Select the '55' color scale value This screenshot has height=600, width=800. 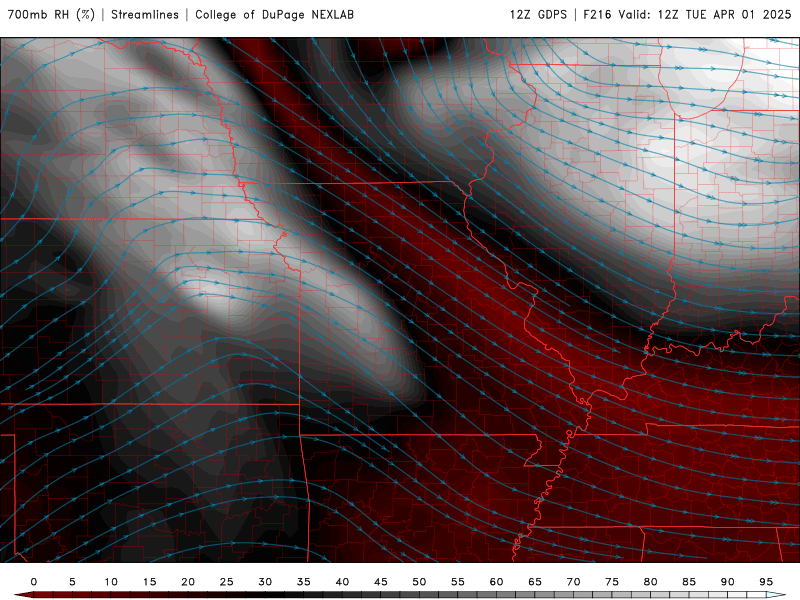(458, 582)
